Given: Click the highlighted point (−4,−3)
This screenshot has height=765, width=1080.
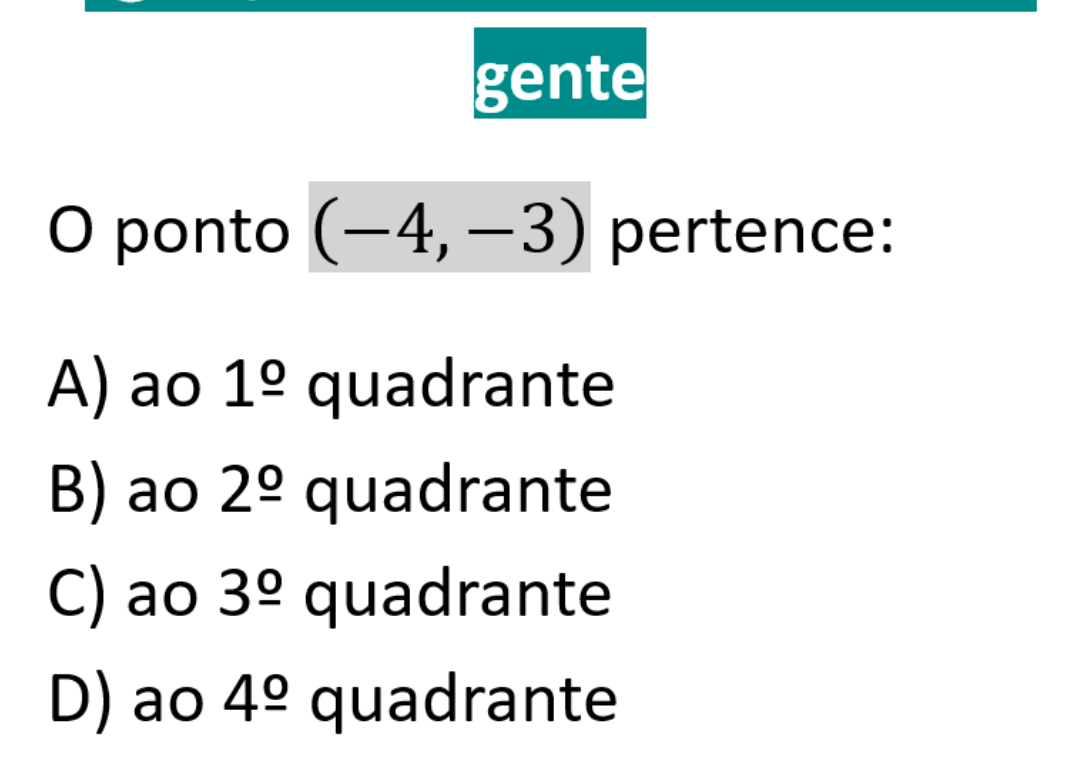Looking at the screenshot, I should 449,228.
